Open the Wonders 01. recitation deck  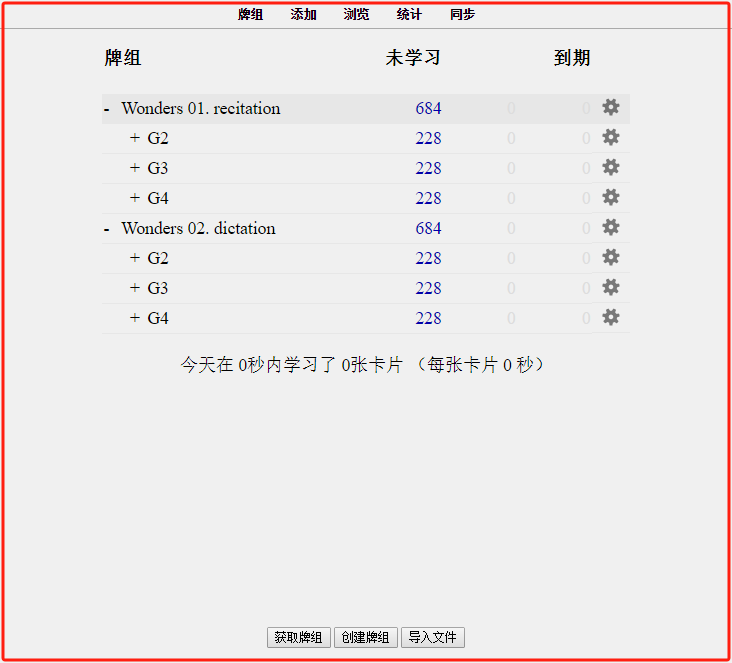click(201, 108)
